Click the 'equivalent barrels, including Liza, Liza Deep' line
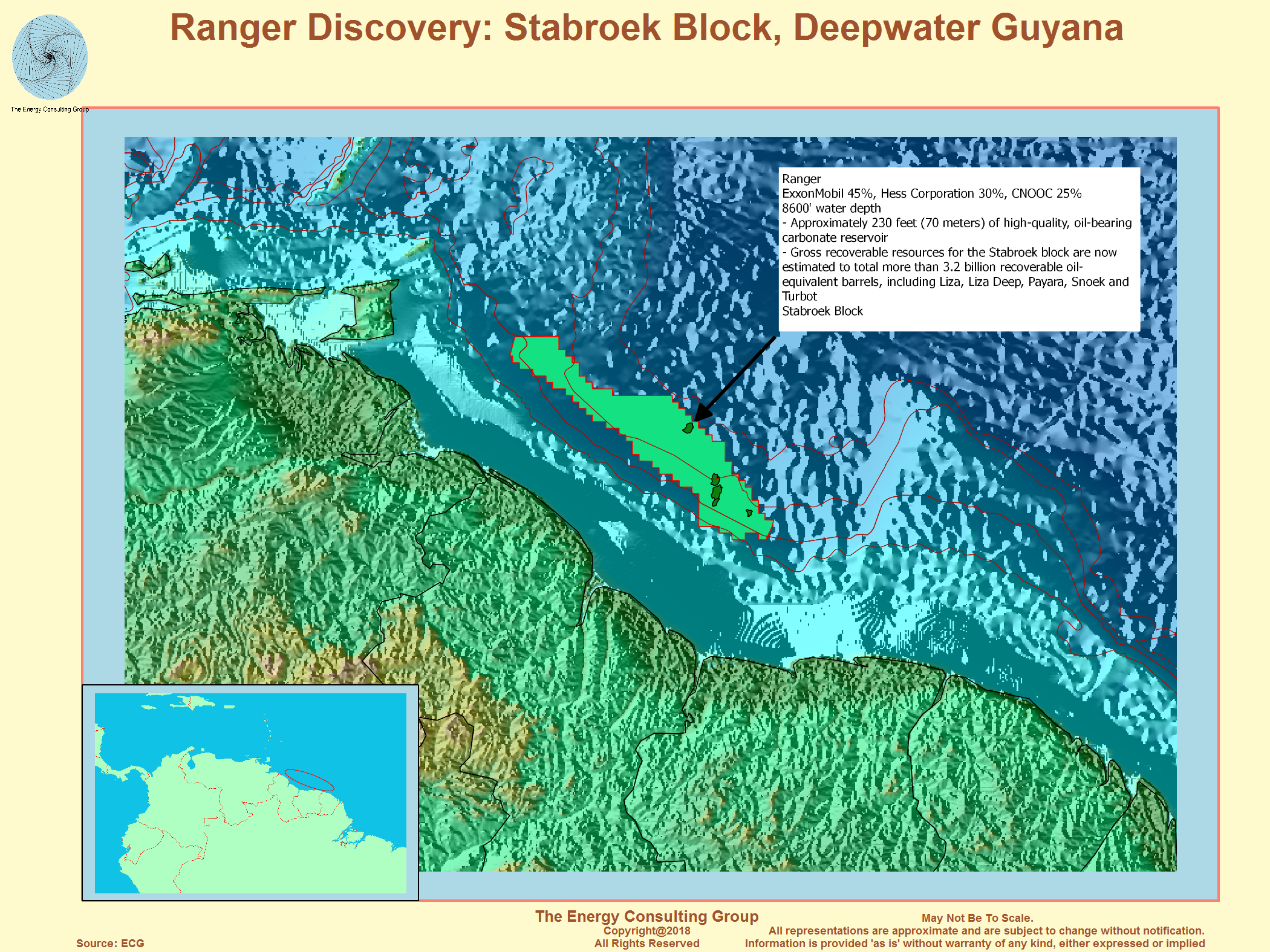This screenshot has width=1270, height=952. [956, 282]
